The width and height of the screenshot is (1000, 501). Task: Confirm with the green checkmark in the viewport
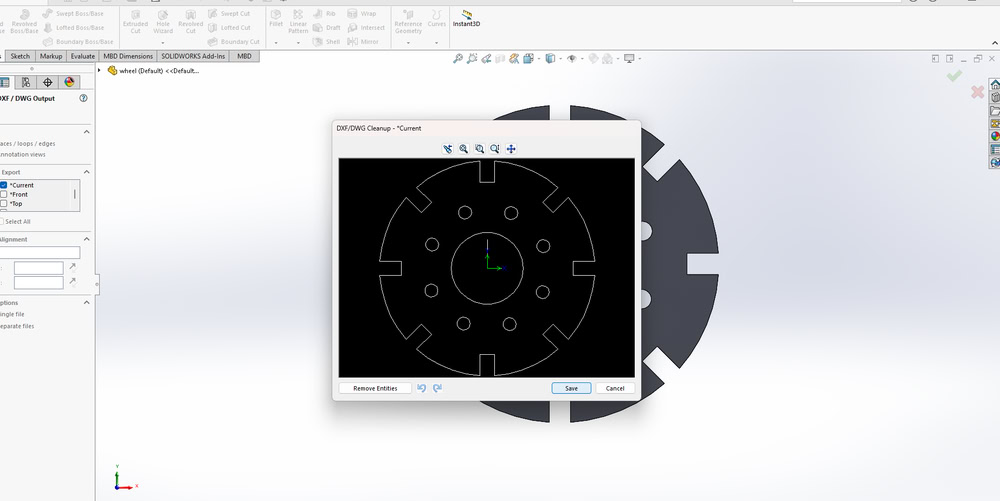click(954, 76)
